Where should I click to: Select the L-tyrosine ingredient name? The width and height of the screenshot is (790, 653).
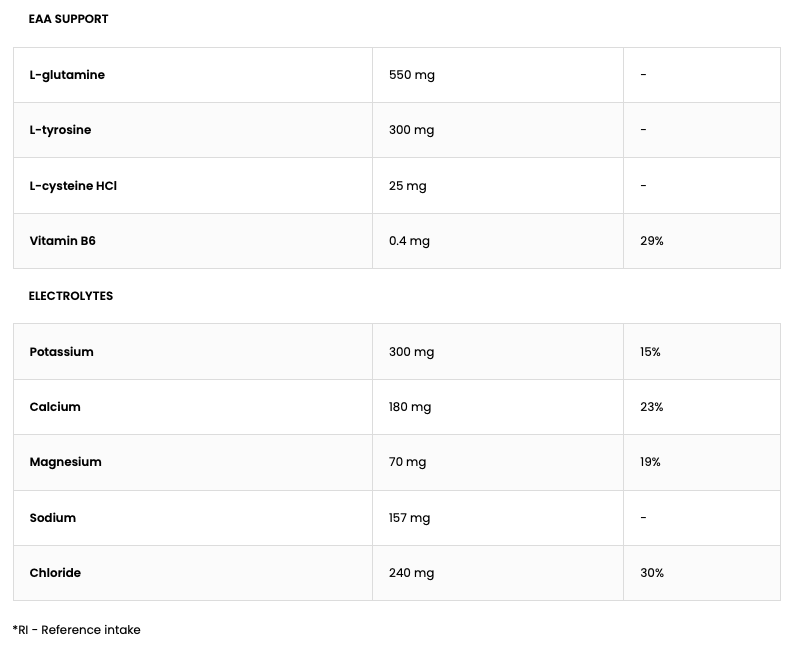click(x=60, y=130)
